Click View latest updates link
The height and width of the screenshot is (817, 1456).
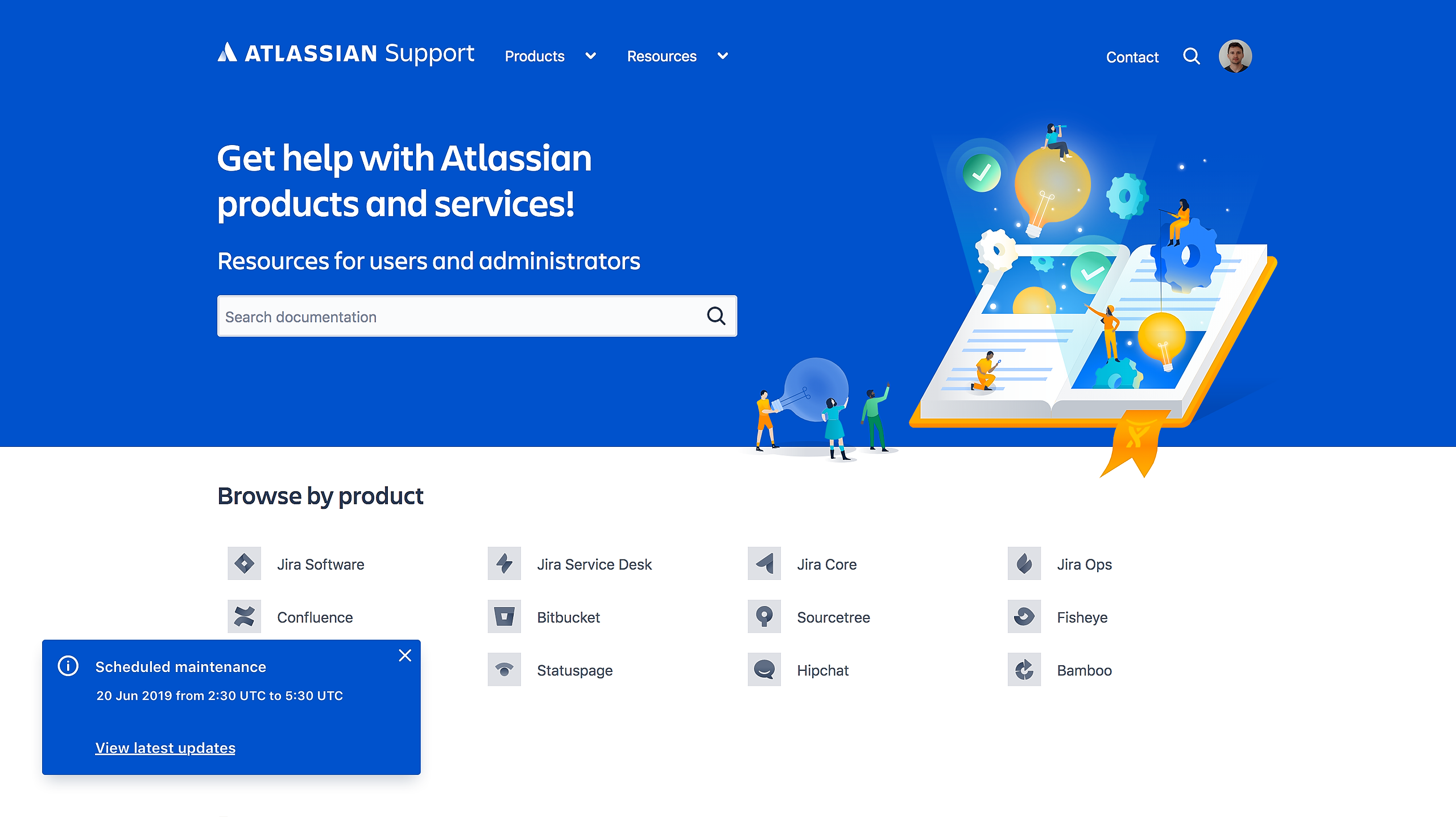165,747
